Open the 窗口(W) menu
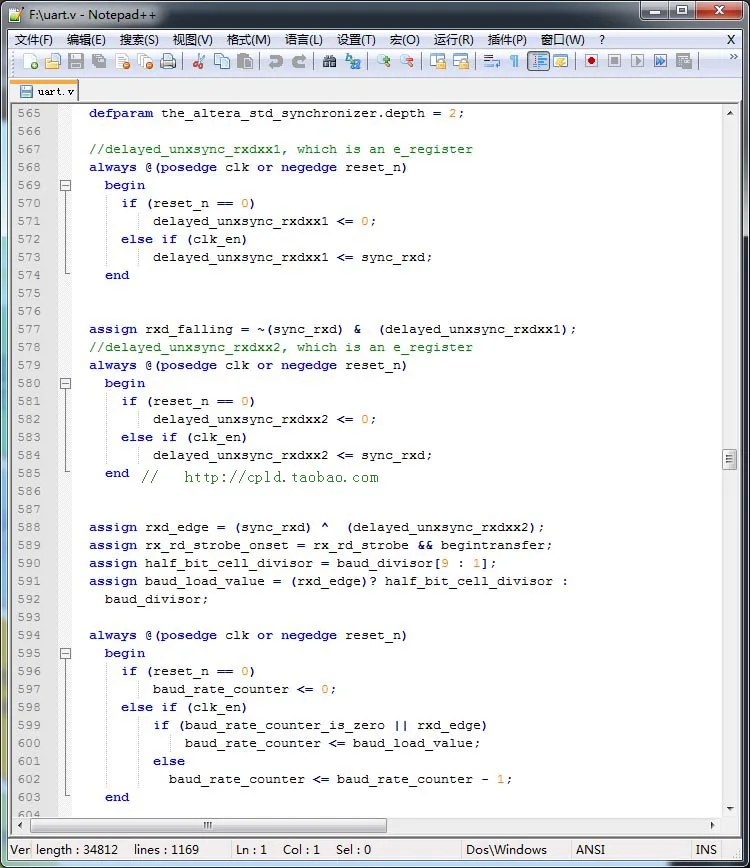The image size is (750, 868). [x=562, y=40]
